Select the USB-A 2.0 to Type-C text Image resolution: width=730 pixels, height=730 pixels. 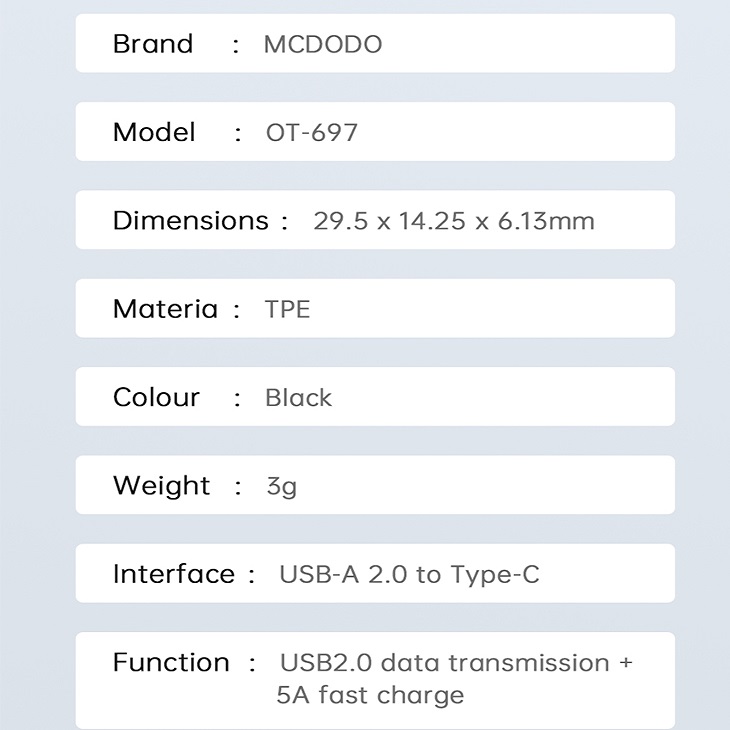point(409,574)
